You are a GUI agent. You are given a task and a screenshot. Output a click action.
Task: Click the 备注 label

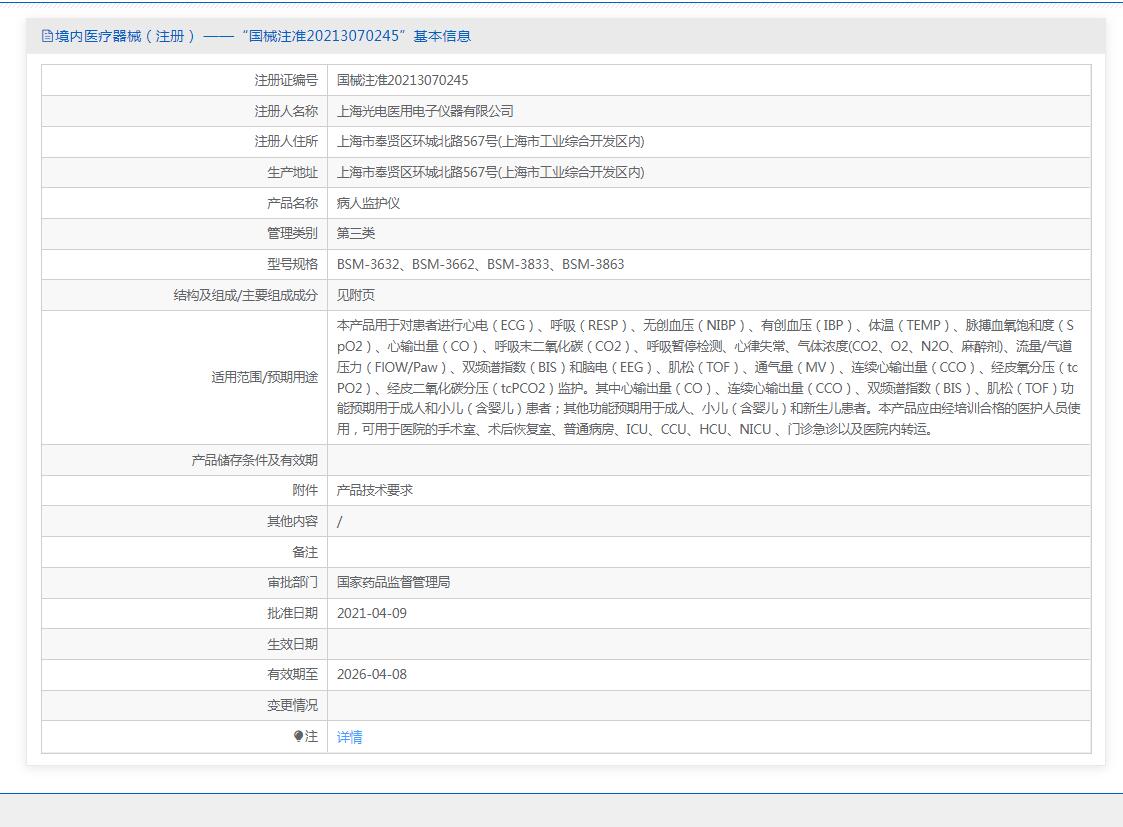305,552
